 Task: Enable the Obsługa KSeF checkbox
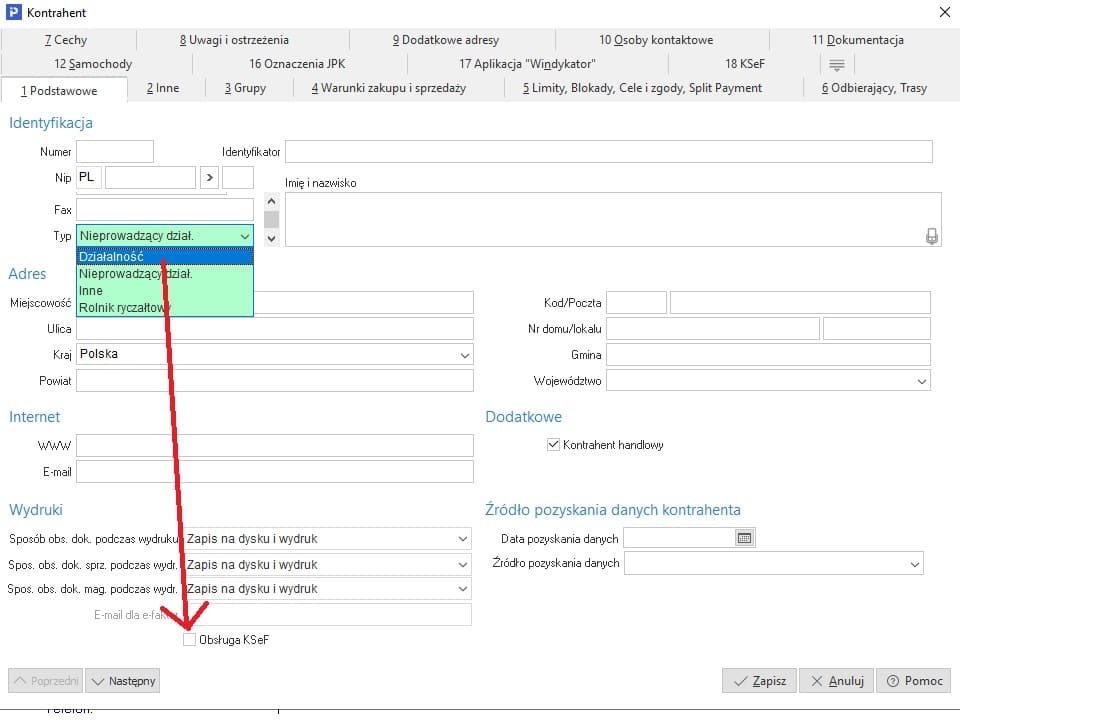click(190, 640)
